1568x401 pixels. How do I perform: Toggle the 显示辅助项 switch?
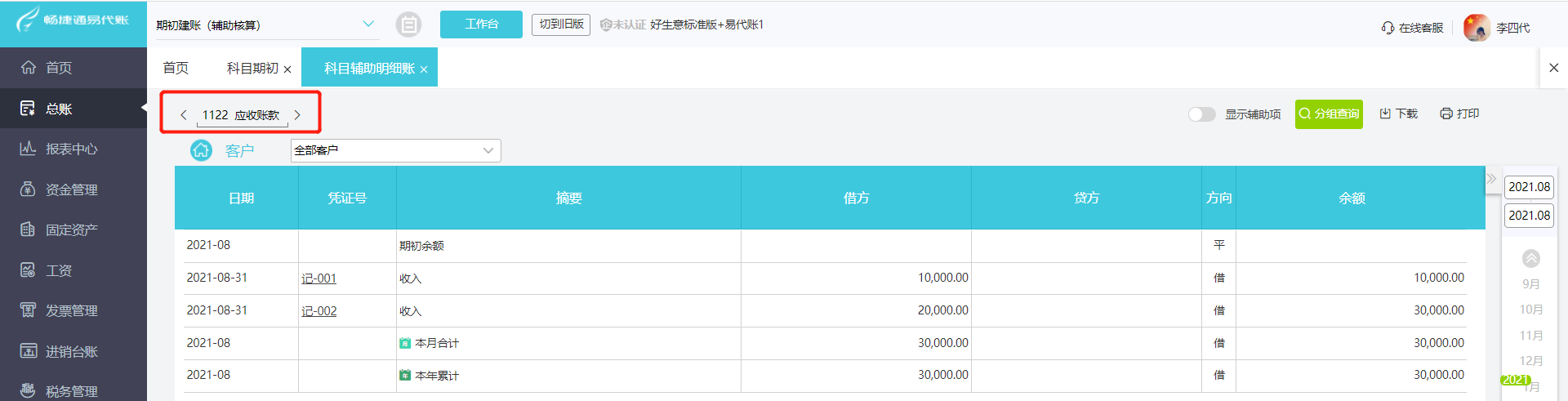(x=1201, y=114)
